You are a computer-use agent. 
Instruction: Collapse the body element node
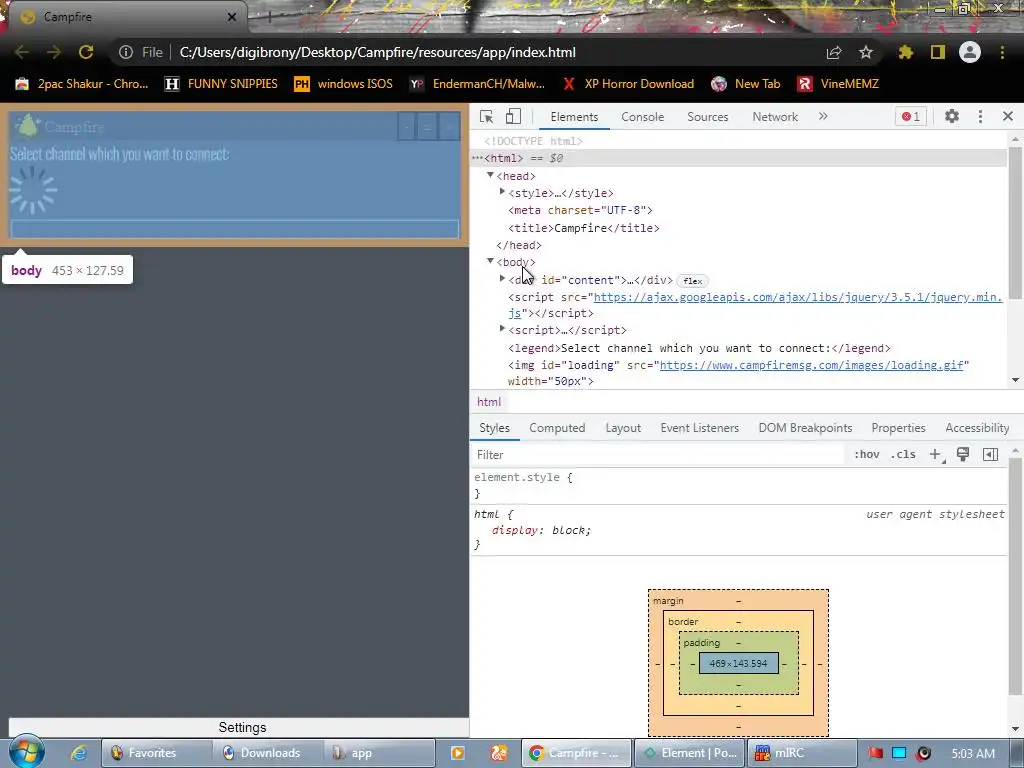click(x=490, y=261)
